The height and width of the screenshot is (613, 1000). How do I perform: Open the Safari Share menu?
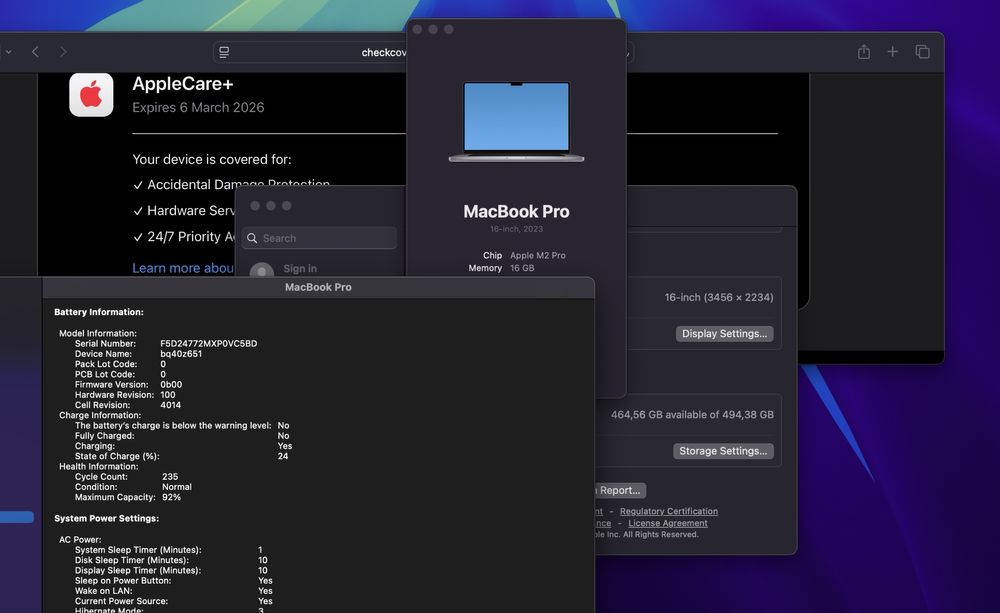863,52
